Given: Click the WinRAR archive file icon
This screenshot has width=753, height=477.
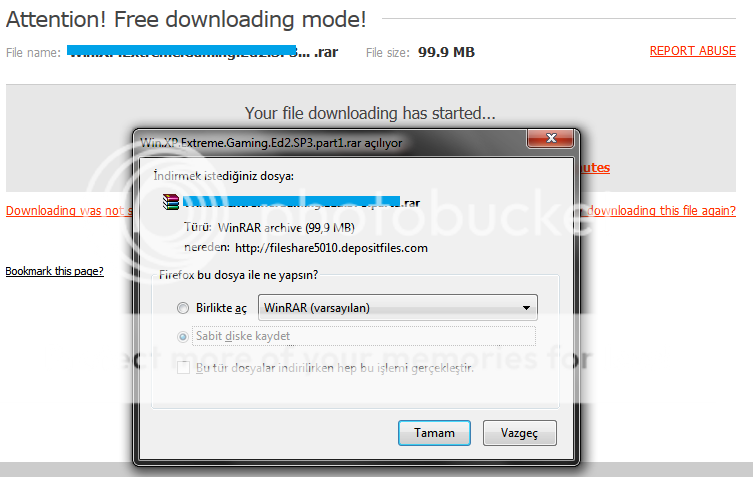Looking at the screenshot, I should [x=170, y=202].
